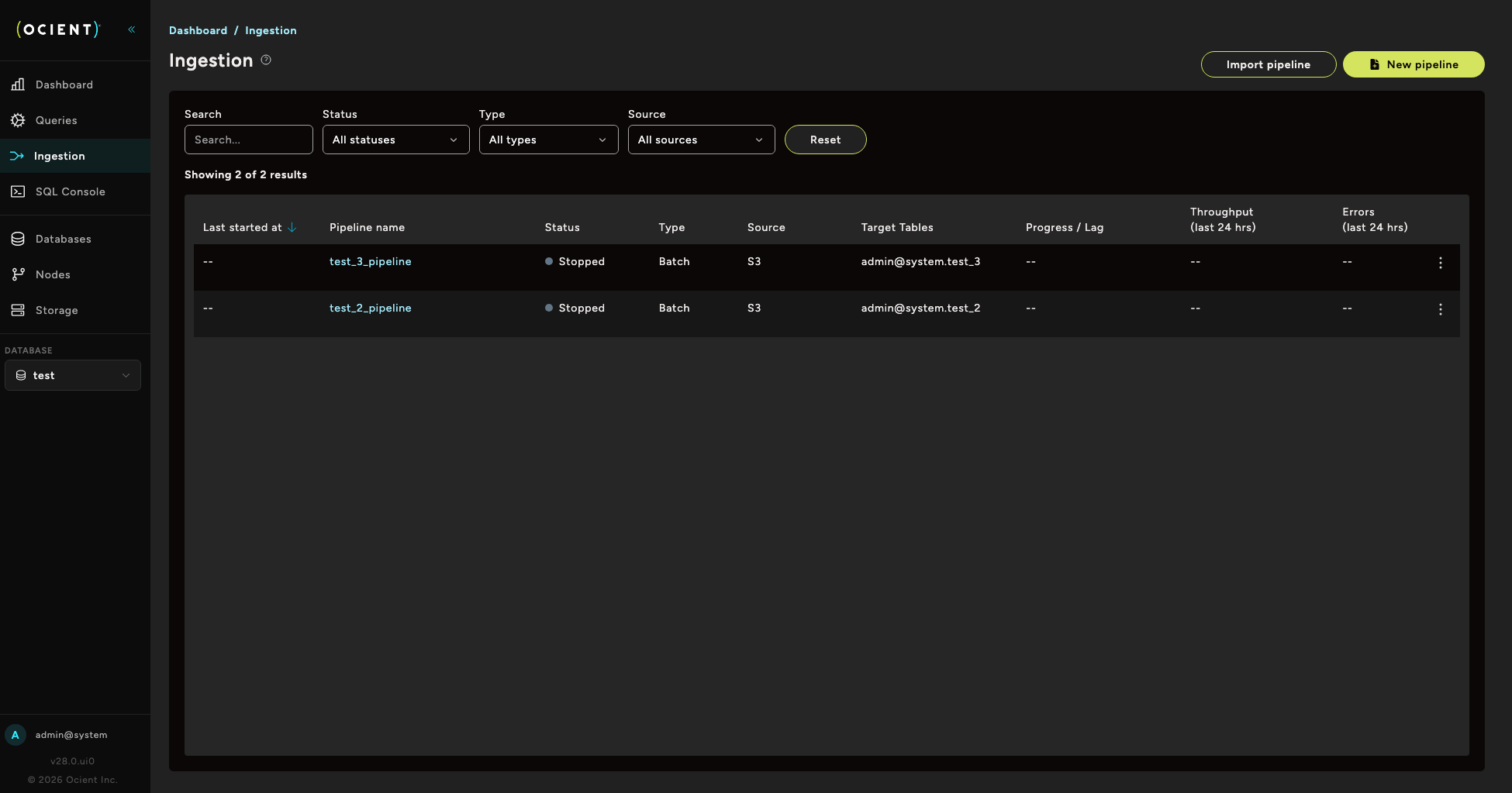This screenshot has height=793, width=1512.
Task: Open the Ingestion help question-mark icon
Action: click(x=266, y=60)
